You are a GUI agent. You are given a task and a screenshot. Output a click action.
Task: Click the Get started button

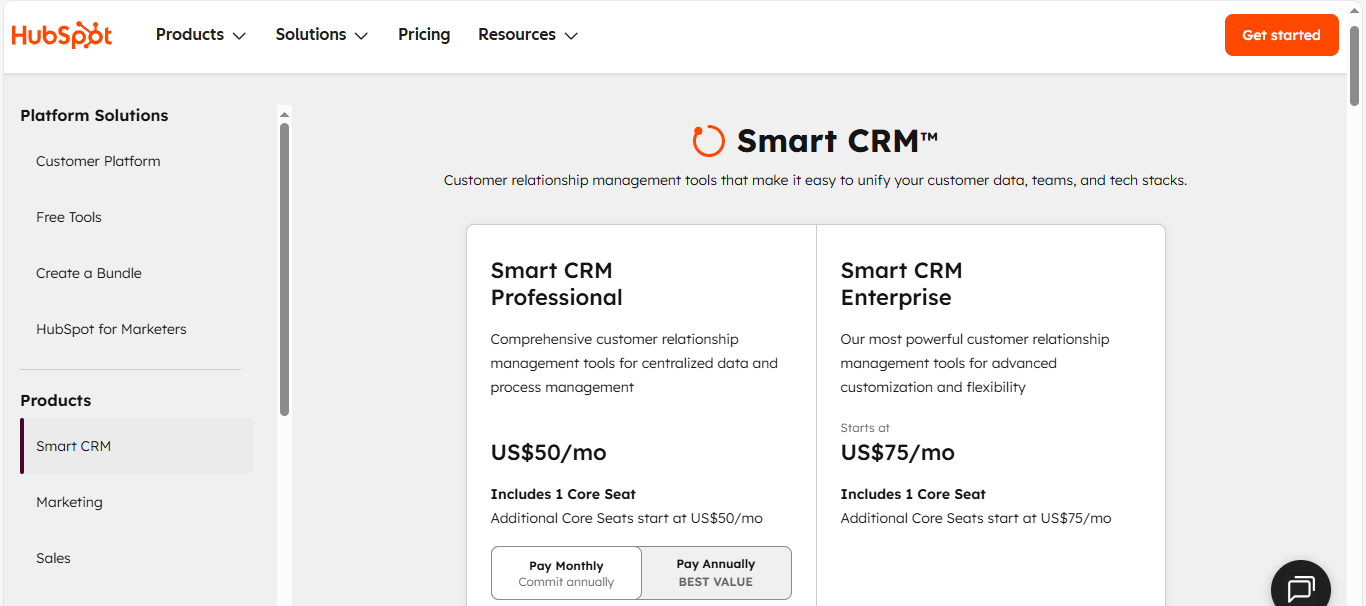pyautogui.click(x=1281, y=35)
